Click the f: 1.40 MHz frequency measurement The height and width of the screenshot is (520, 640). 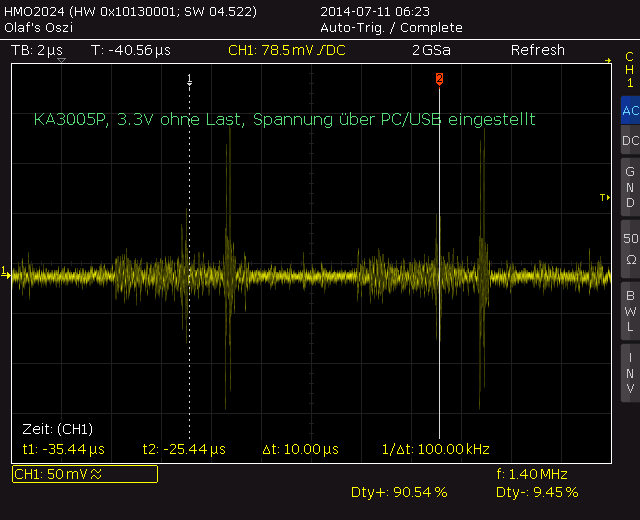[532, 474]
